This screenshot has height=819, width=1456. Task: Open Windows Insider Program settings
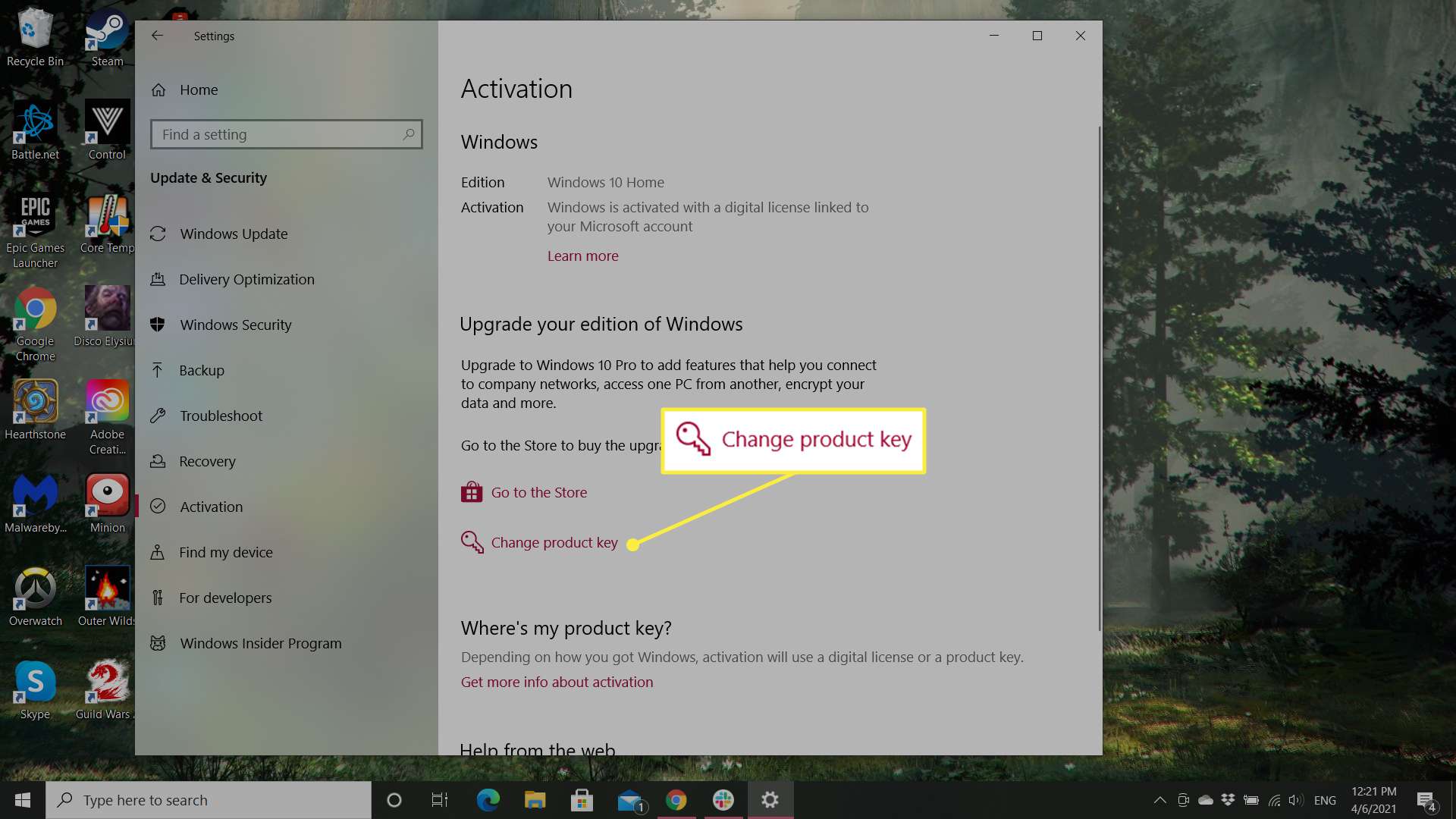click(x=260, y=642)
